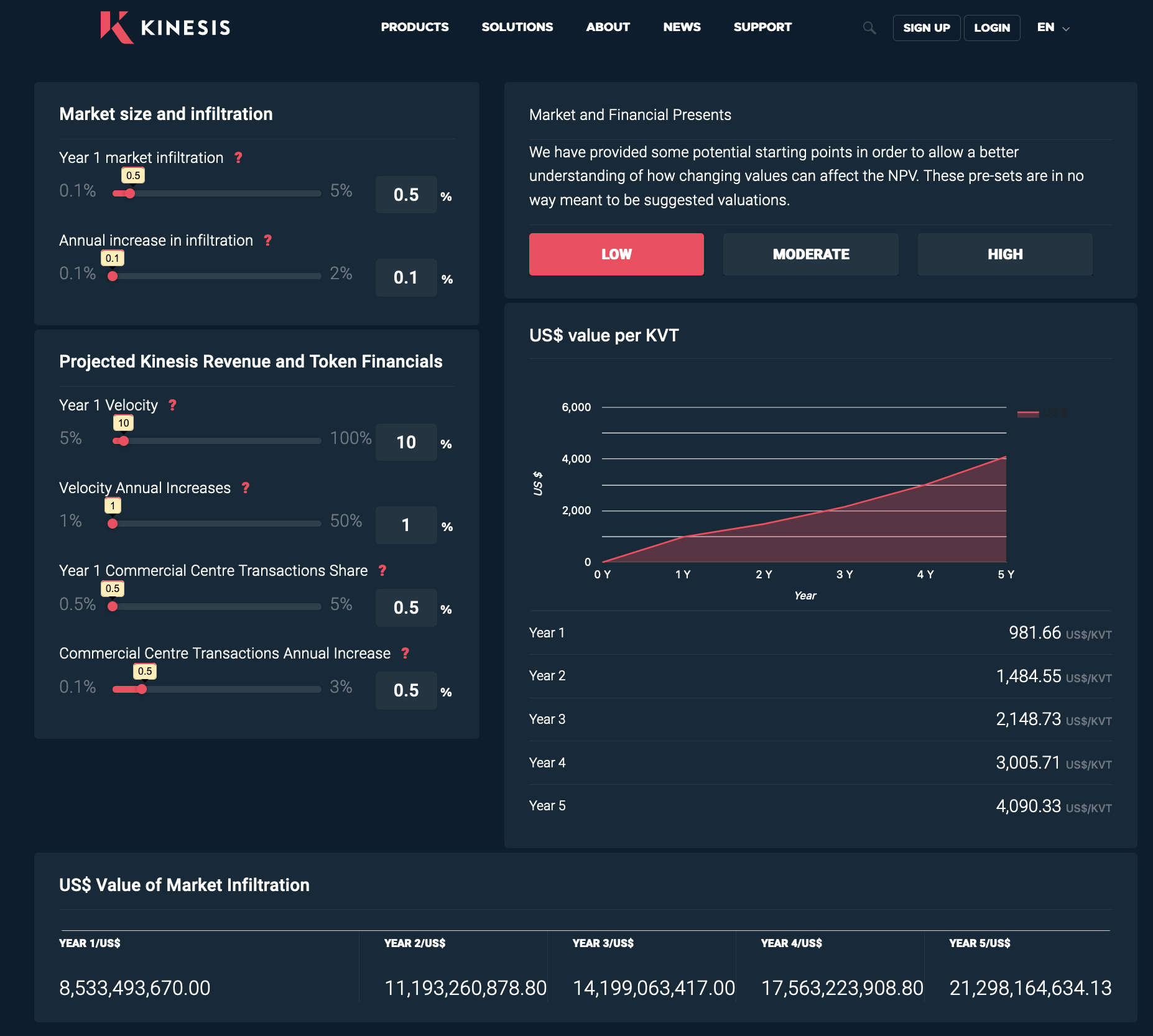The height and width of the screenshot is (1036, 1153).
Task: Show help for Commercial Centre Transactions Annual Increase
Action: click(x=405, y=654)
